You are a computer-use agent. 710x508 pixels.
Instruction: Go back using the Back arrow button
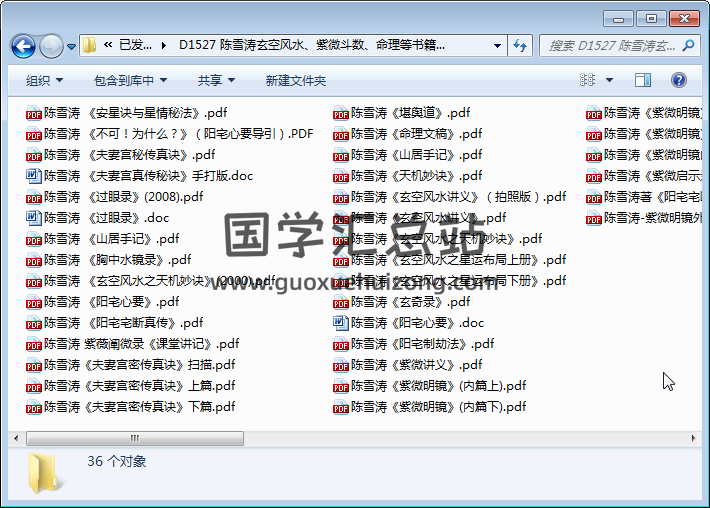pyautogui.click(x=23, y=46)
